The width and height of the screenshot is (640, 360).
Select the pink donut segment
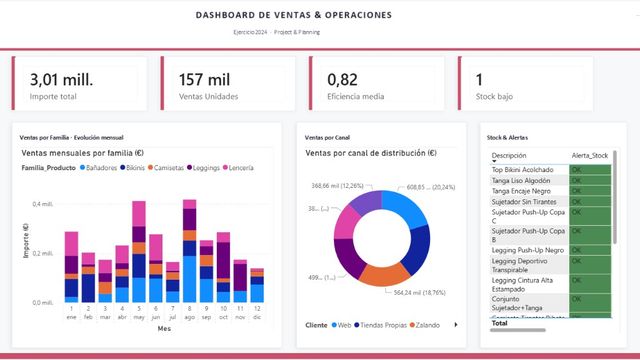point(346,222)
